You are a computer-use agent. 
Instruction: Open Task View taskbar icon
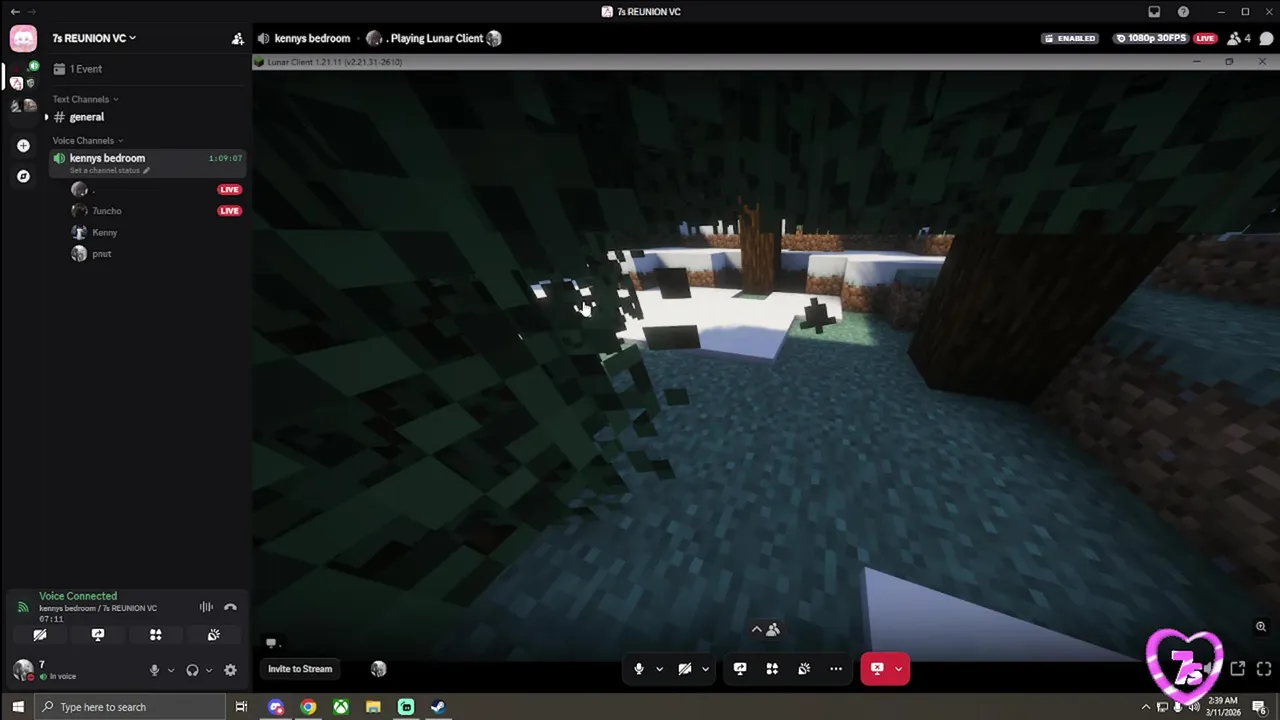[241, 707]
